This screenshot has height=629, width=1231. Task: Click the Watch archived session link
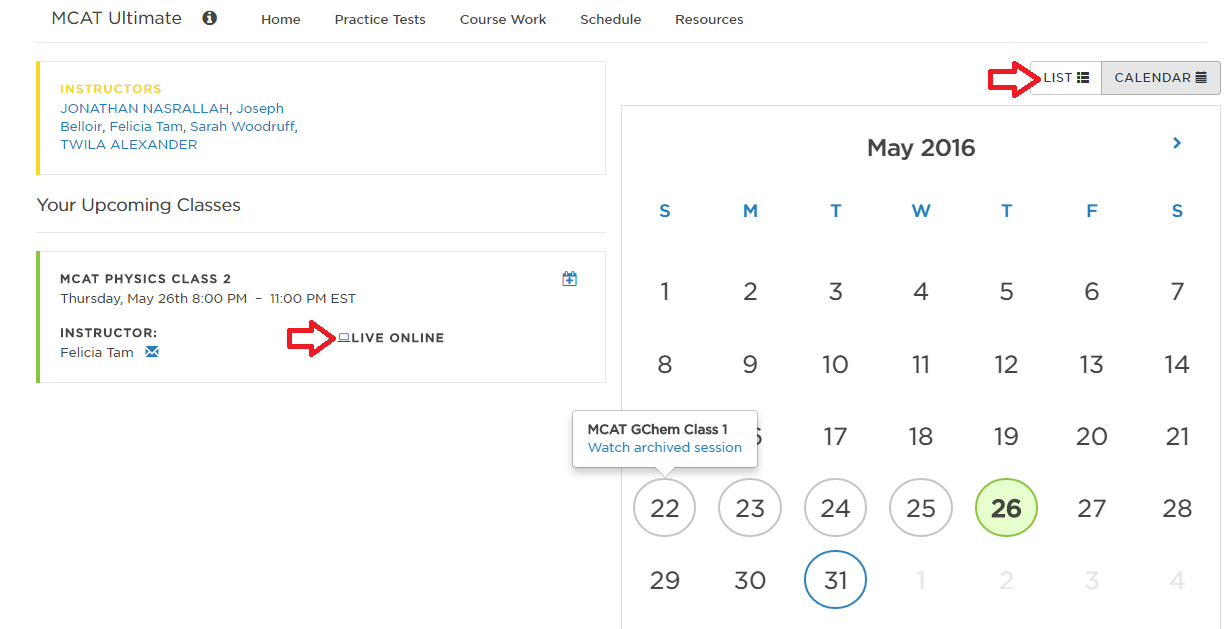665,448
